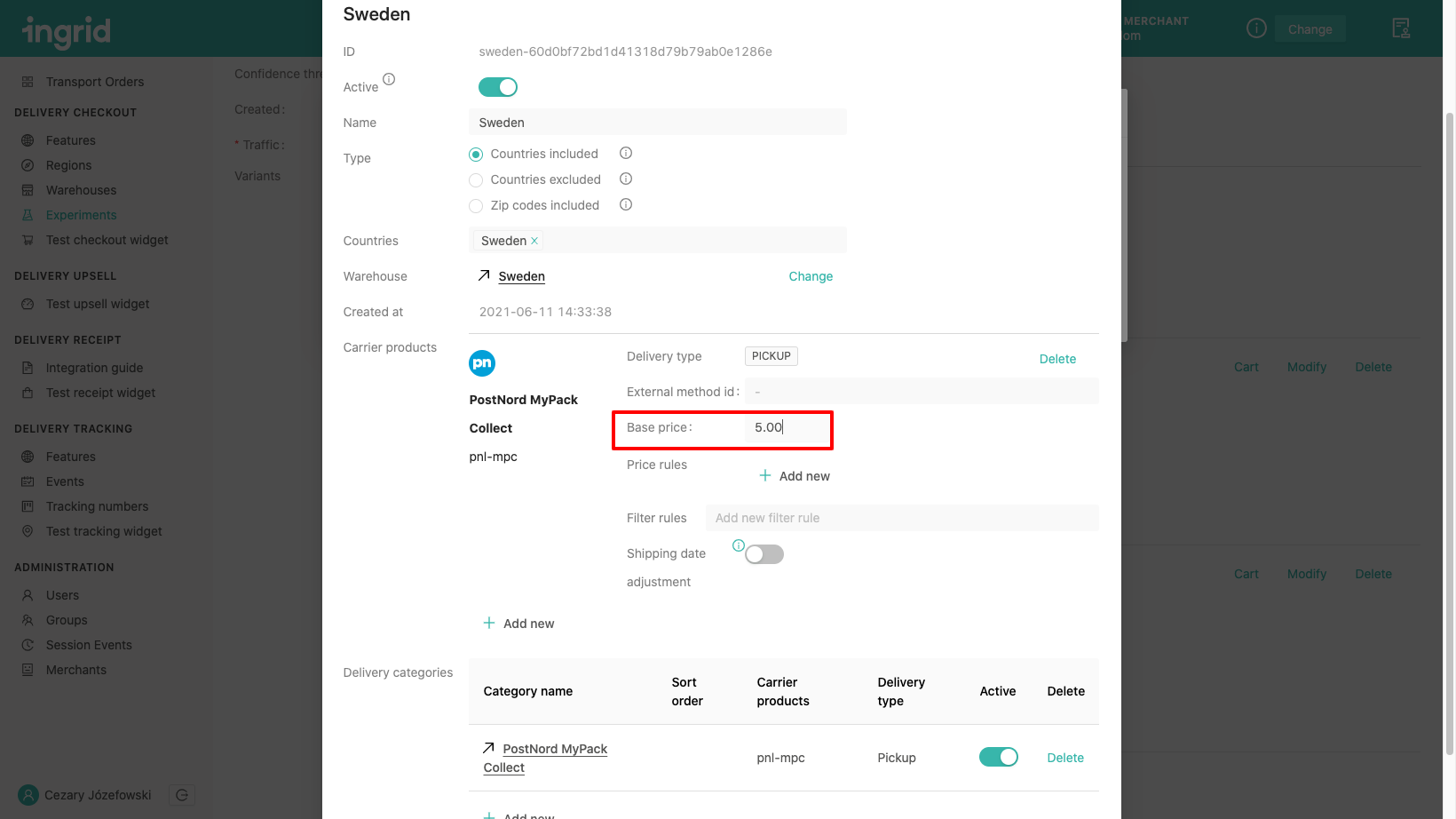Click info icon beside Zip codes included

point(626,204)
